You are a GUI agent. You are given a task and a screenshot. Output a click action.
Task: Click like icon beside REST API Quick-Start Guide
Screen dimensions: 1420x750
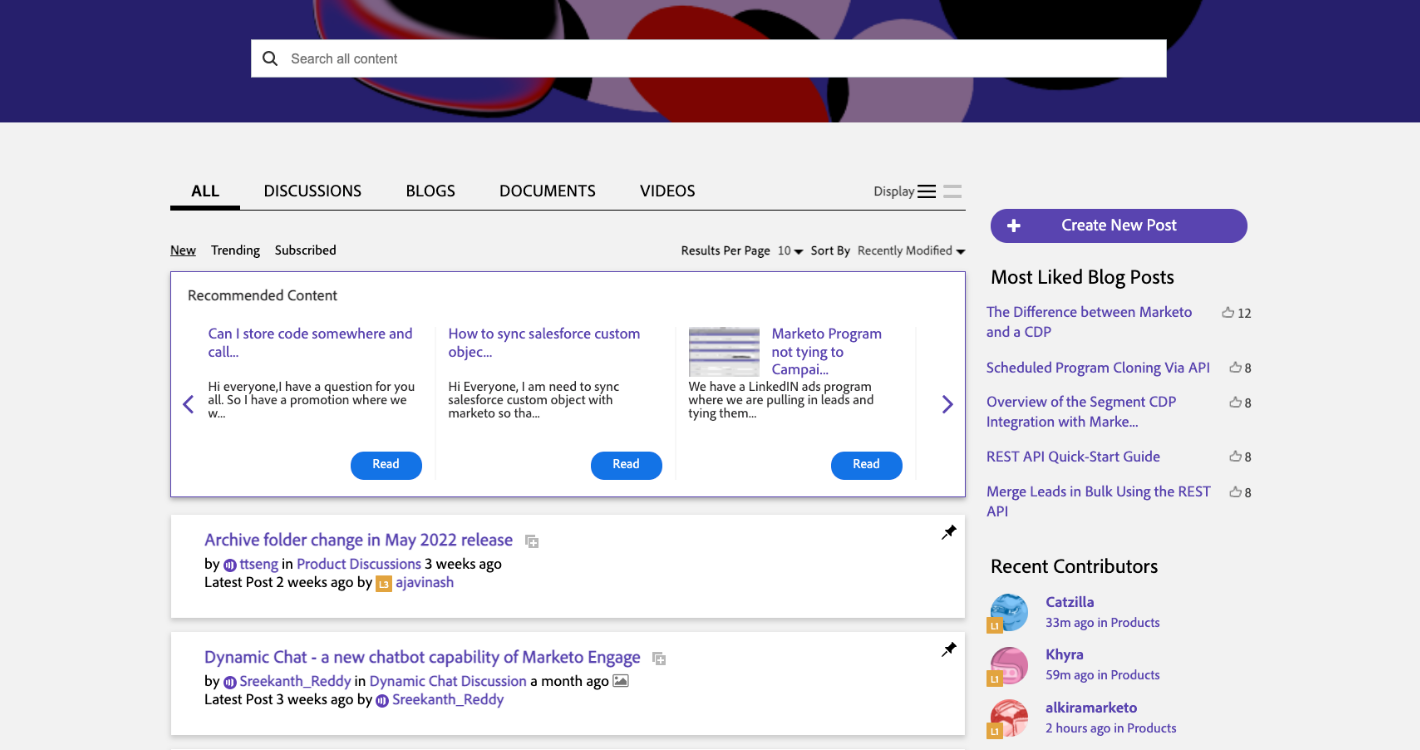(1235, 456)
